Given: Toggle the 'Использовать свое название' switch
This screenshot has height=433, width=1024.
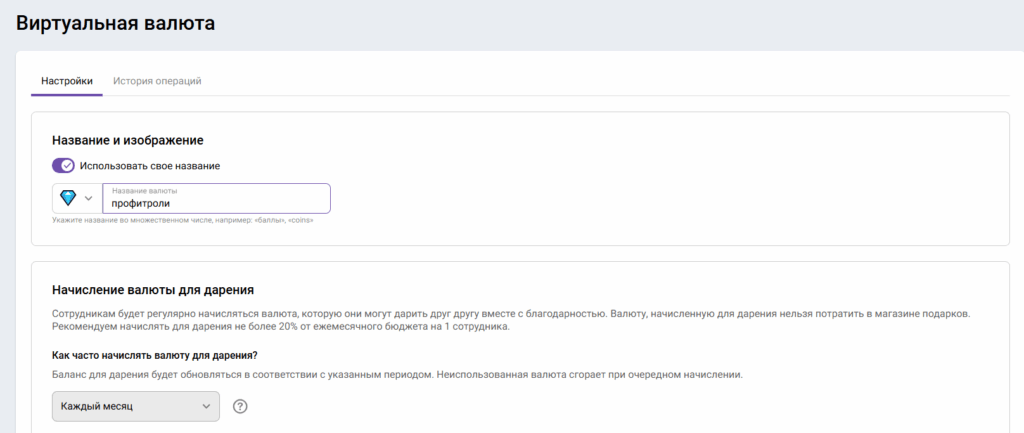Looking at the screenshot, I should coord(63,166).
